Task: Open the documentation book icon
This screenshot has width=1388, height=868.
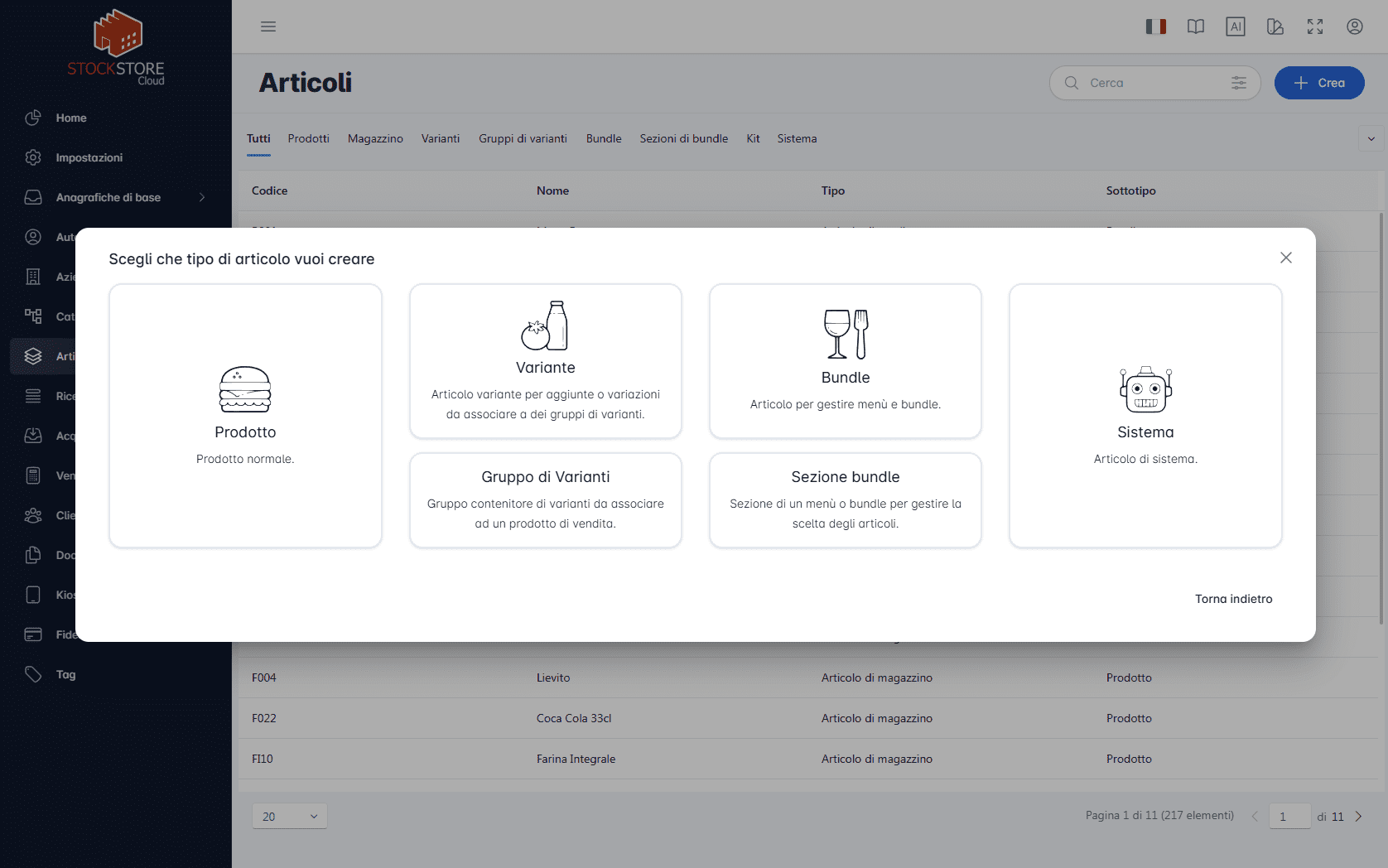Action: pos(1195,27)
